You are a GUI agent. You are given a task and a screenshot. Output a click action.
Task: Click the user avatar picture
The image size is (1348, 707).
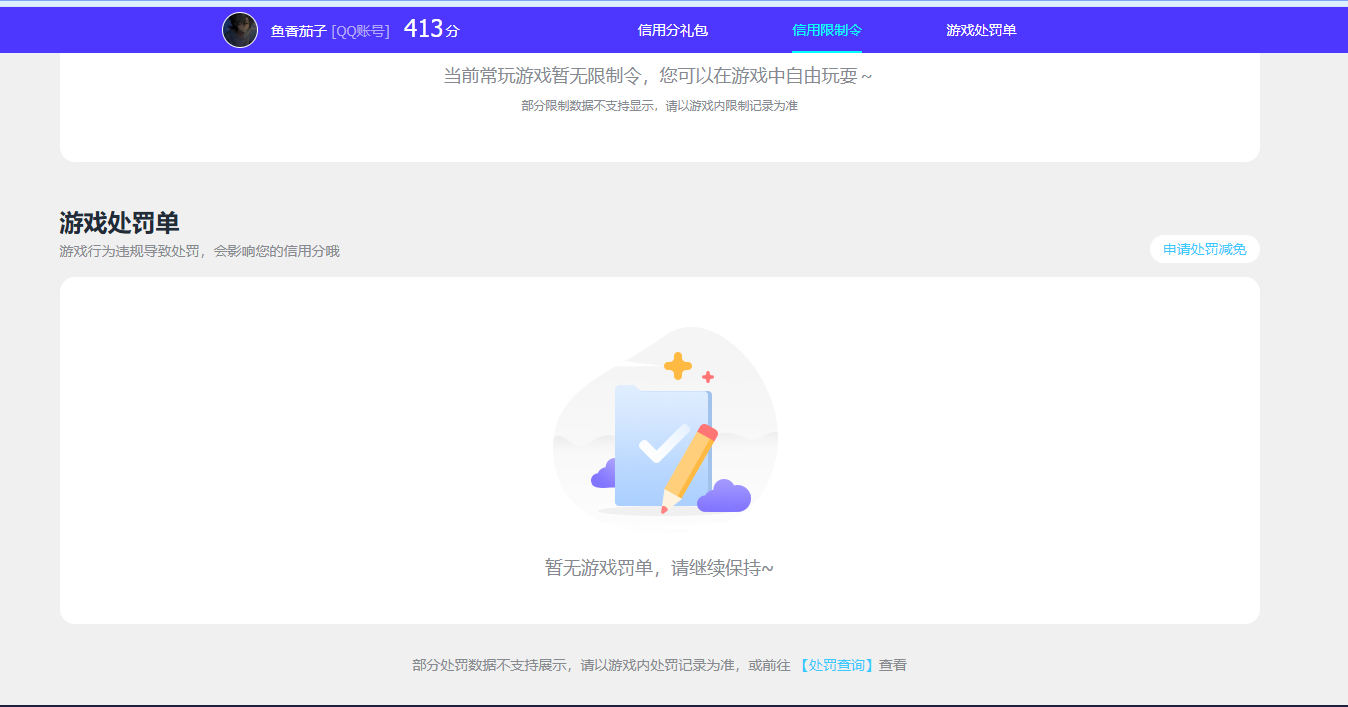[240, 30]
